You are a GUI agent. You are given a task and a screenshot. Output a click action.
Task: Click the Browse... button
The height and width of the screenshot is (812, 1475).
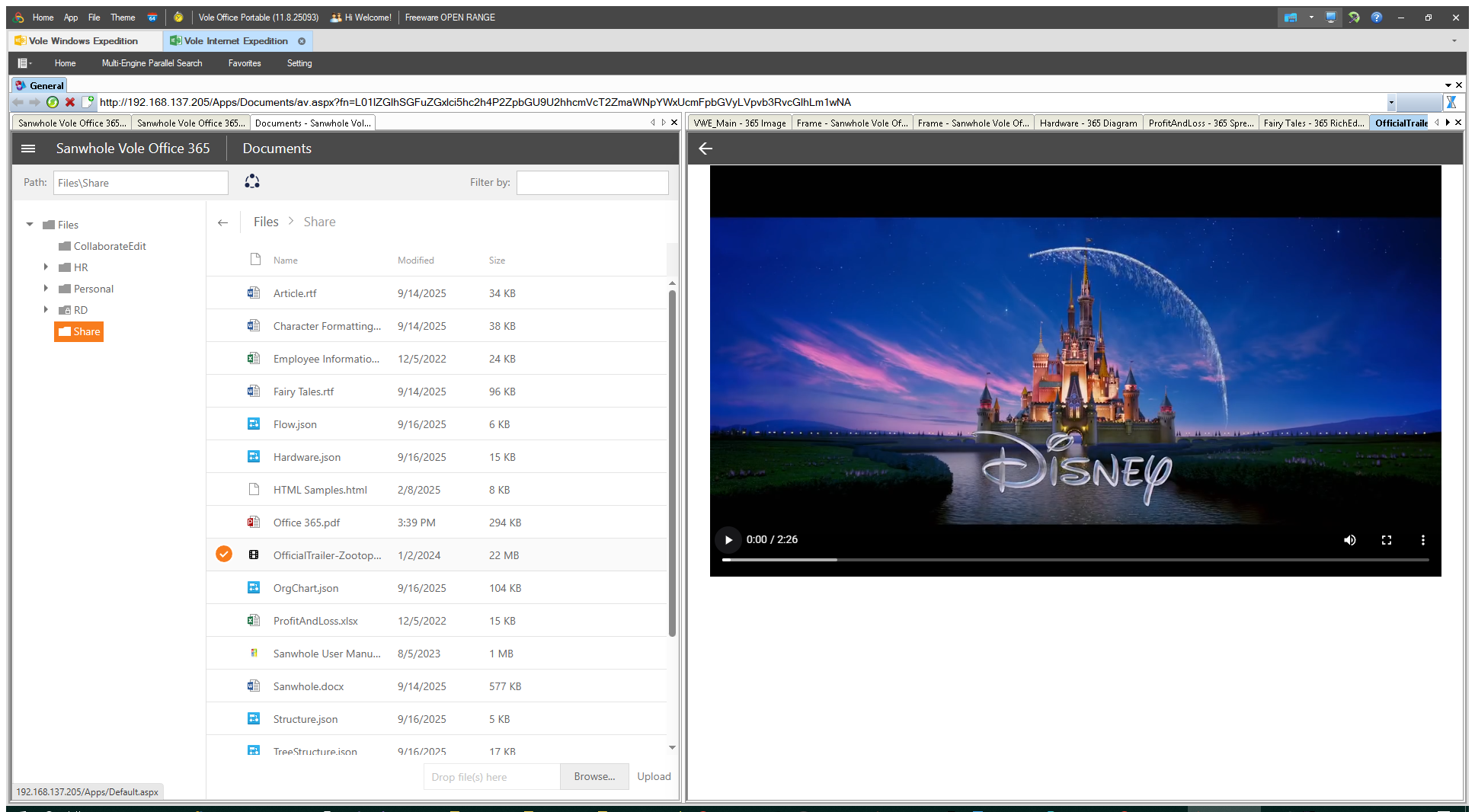pos(594,776)
